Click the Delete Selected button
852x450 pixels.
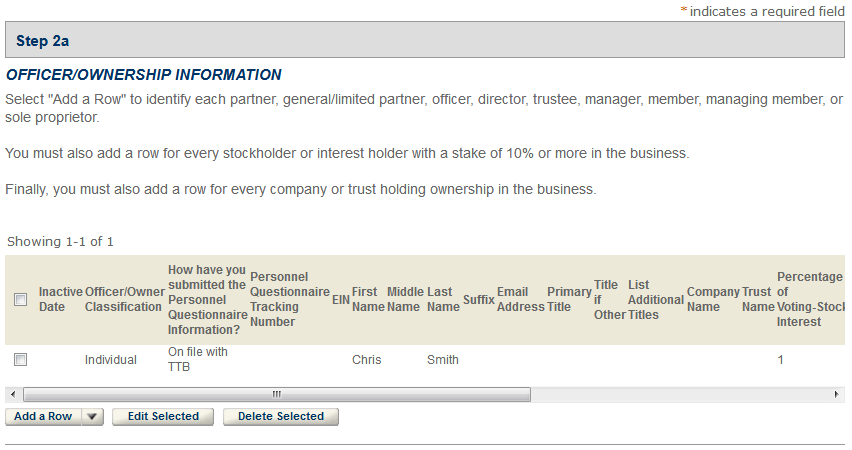pos(281,417)
